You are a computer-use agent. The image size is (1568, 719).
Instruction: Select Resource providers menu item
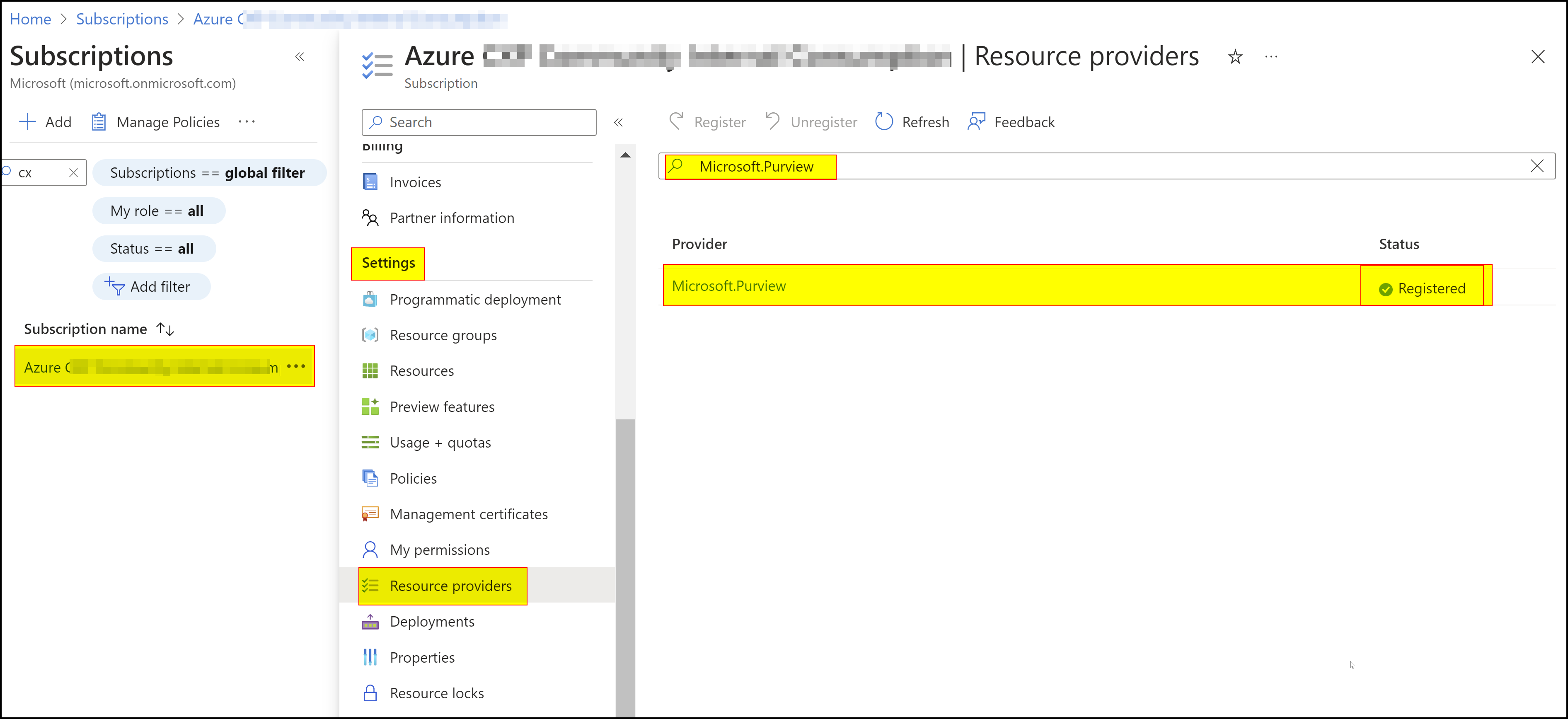450,586
